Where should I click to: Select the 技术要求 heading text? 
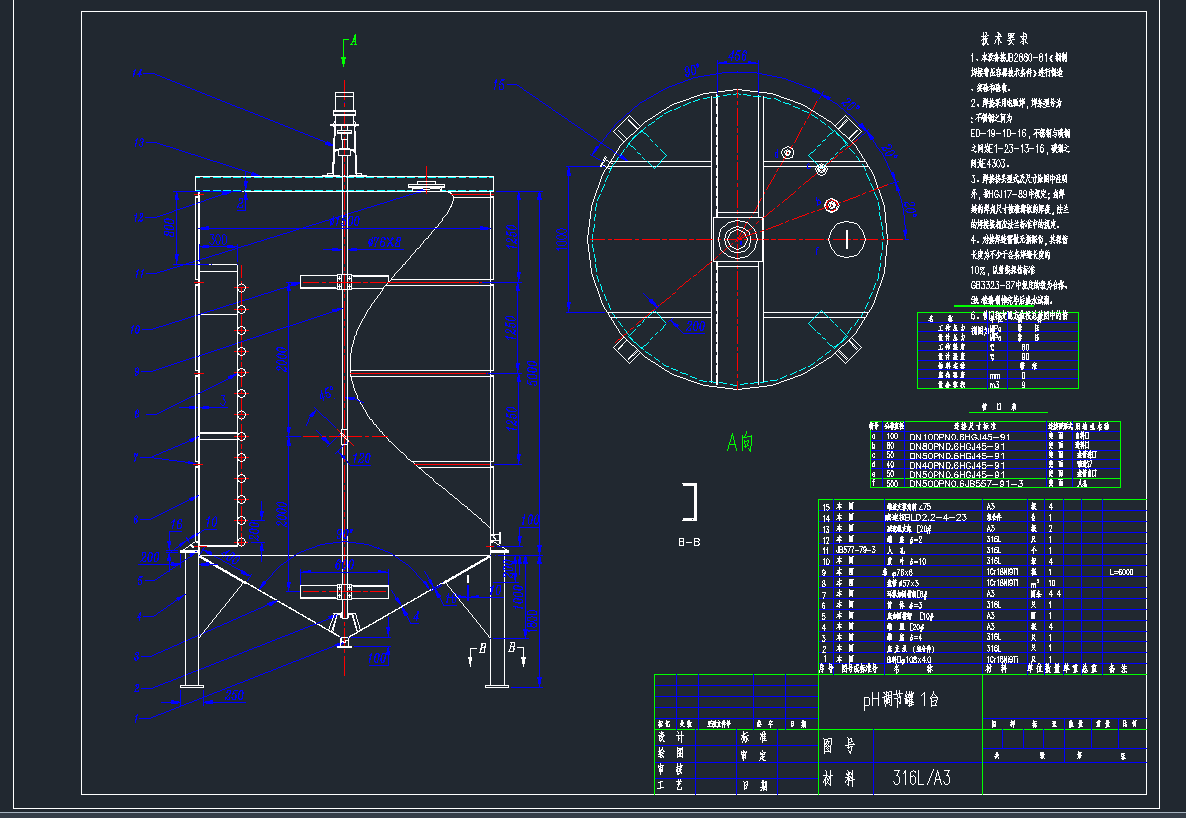[1005, 39]
